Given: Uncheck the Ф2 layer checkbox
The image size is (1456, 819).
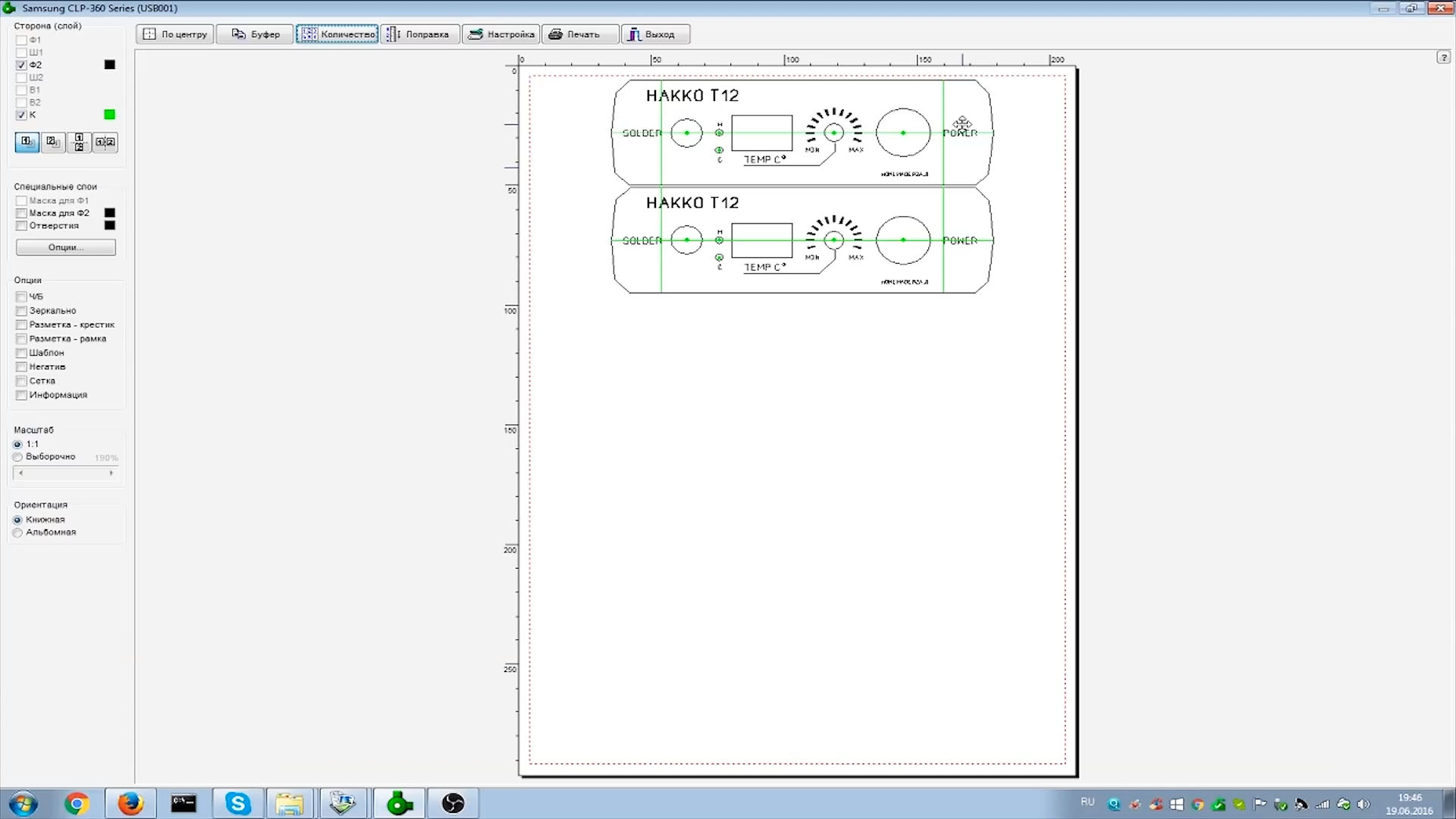Looking at the screenshot, I should click(21, 65).
